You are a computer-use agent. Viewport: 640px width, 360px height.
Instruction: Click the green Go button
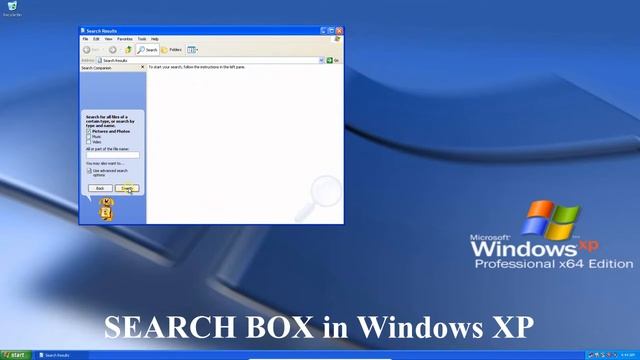point(333,60)
